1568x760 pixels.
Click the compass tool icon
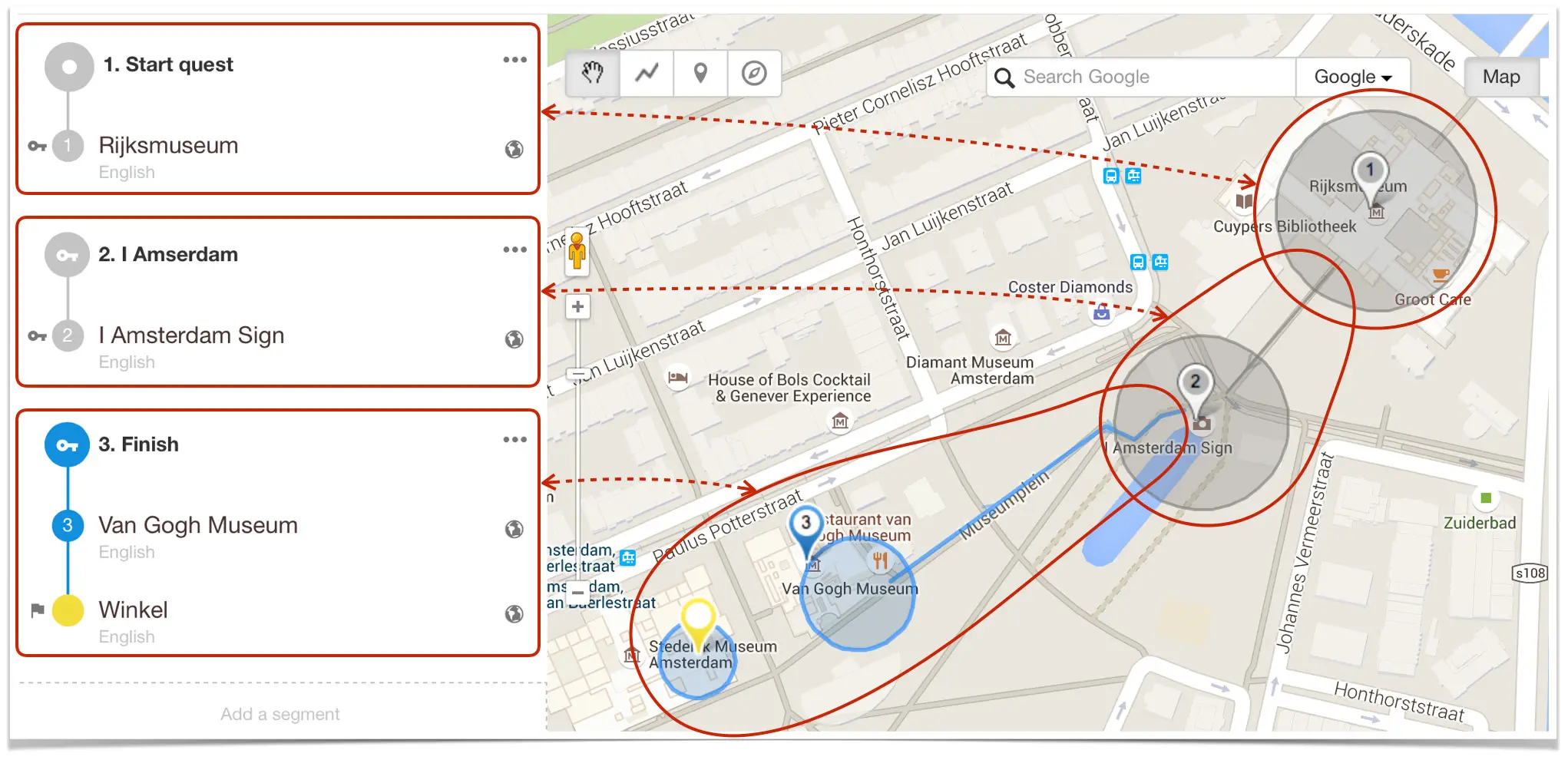click(754, 74)
